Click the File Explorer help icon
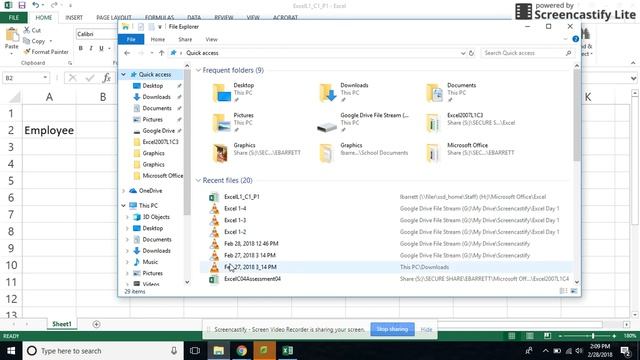 576,39
